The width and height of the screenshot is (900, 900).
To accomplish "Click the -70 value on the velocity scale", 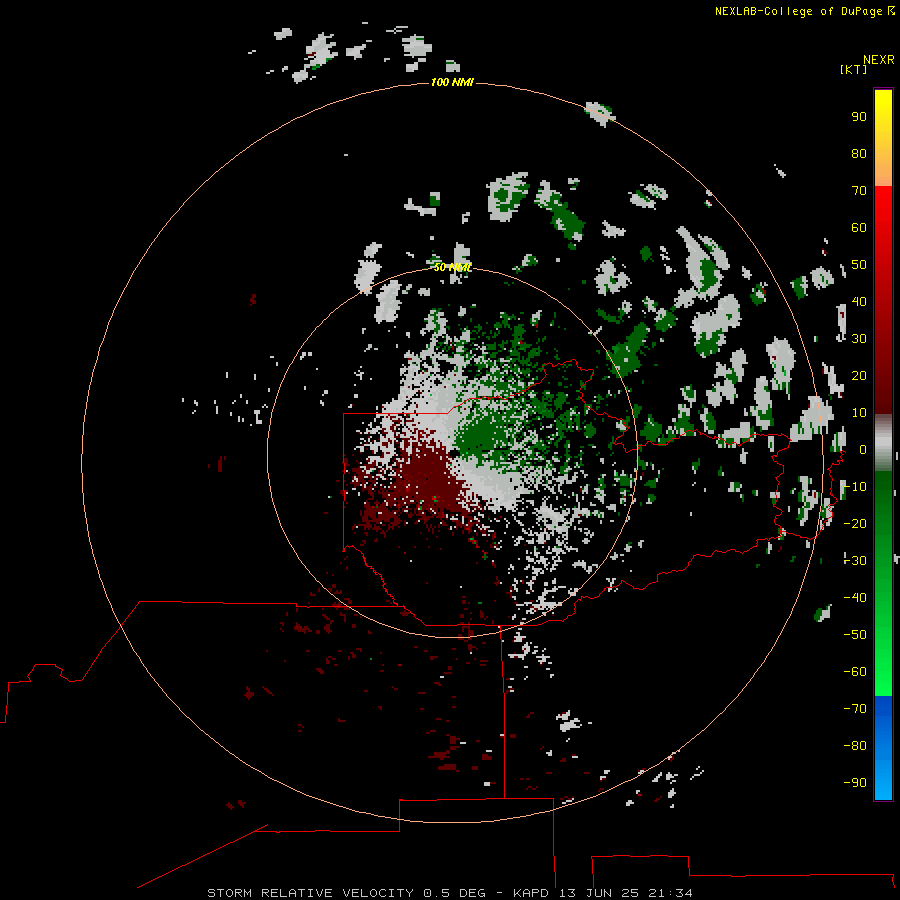I will 855,708.
